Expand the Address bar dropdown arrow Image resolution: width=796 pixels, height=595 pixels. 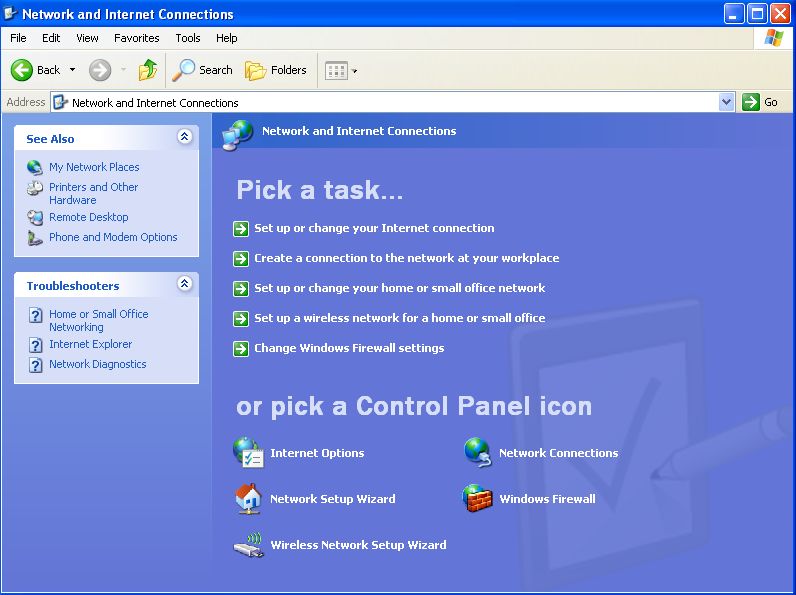727,102
